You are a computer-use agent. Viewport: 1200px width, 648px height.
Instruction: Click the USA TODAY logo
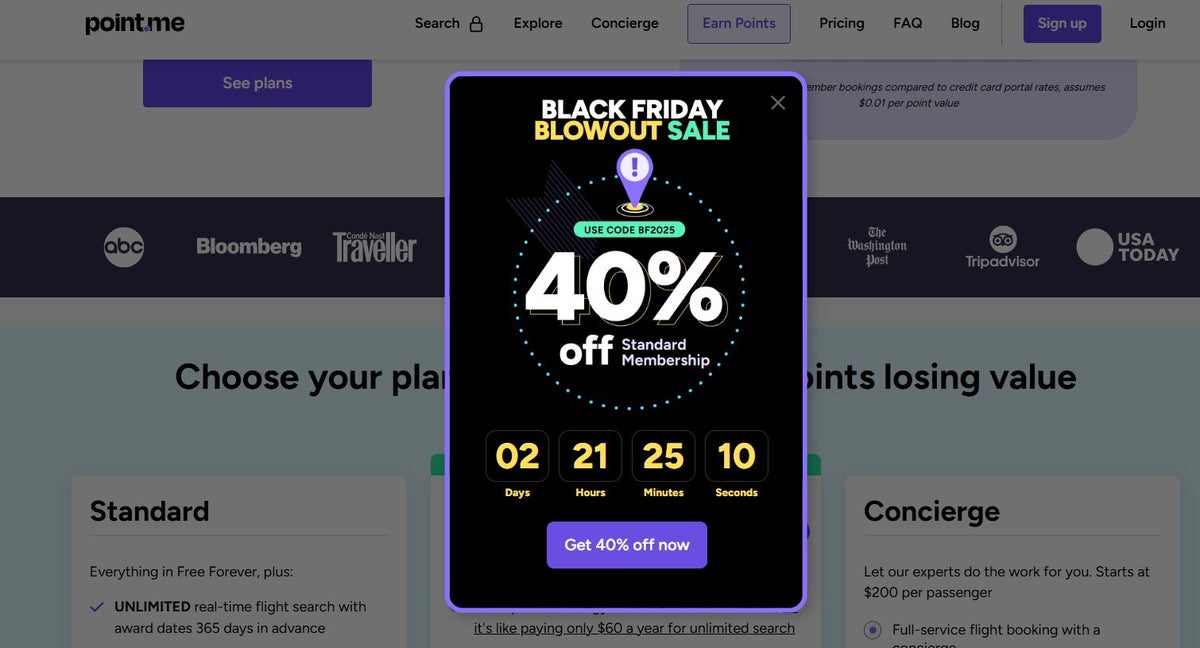pyautogui.click(x=1128, y=247)
